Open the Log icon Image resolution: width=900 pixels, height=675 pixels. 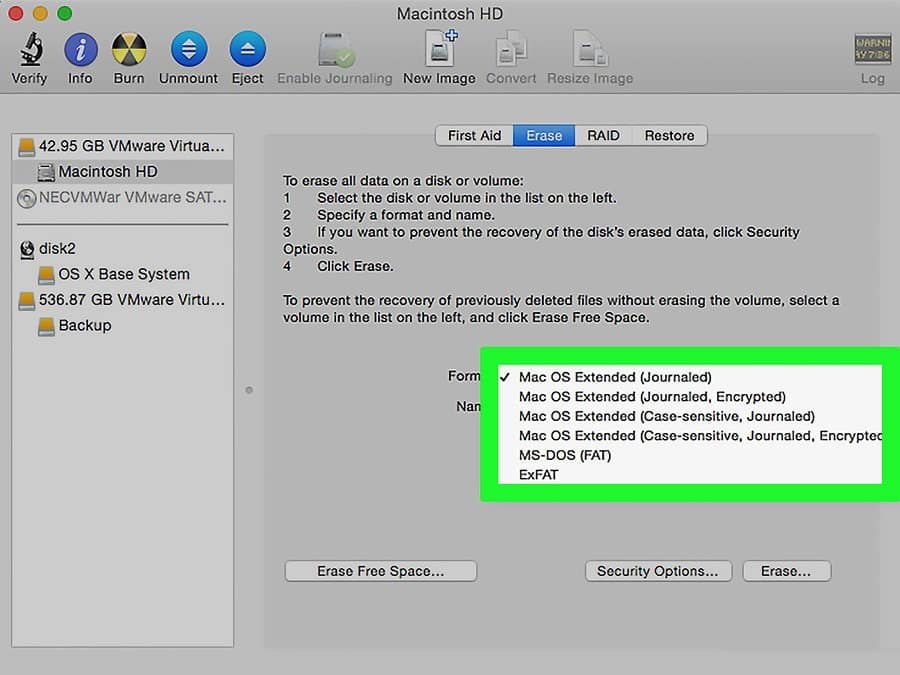(x=872, y=49)
